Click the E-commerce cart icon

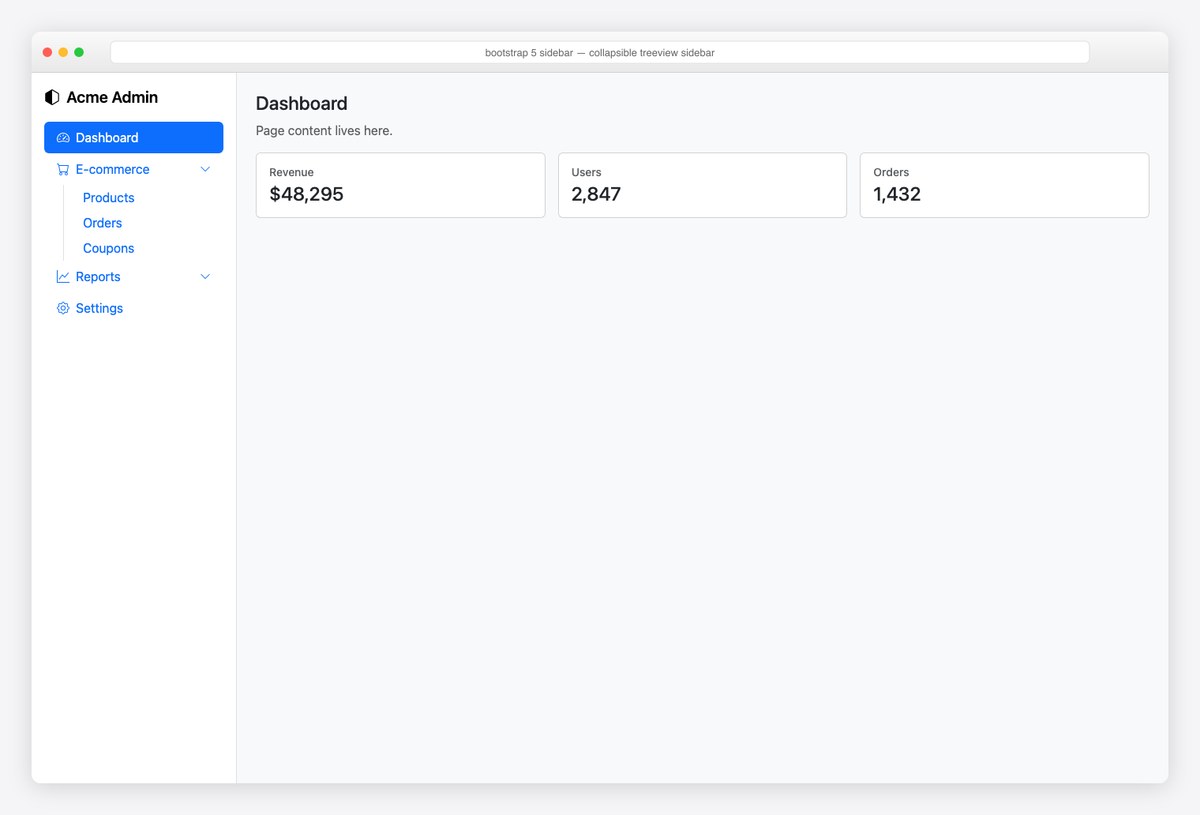63,170
